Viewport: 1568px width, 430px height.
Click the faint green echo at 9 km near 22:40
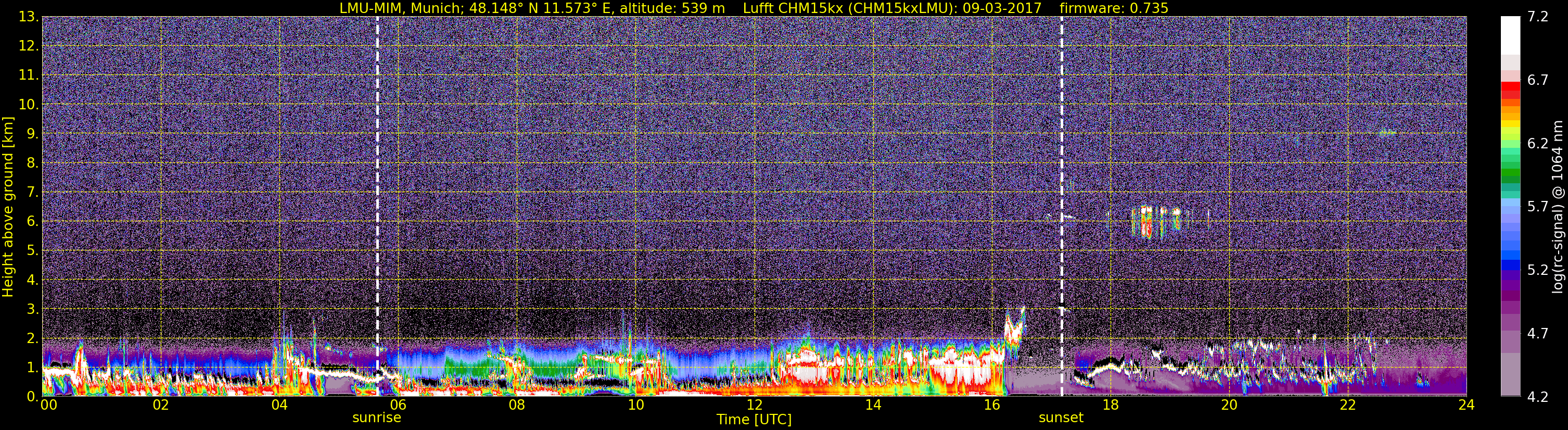point(1388,132)
